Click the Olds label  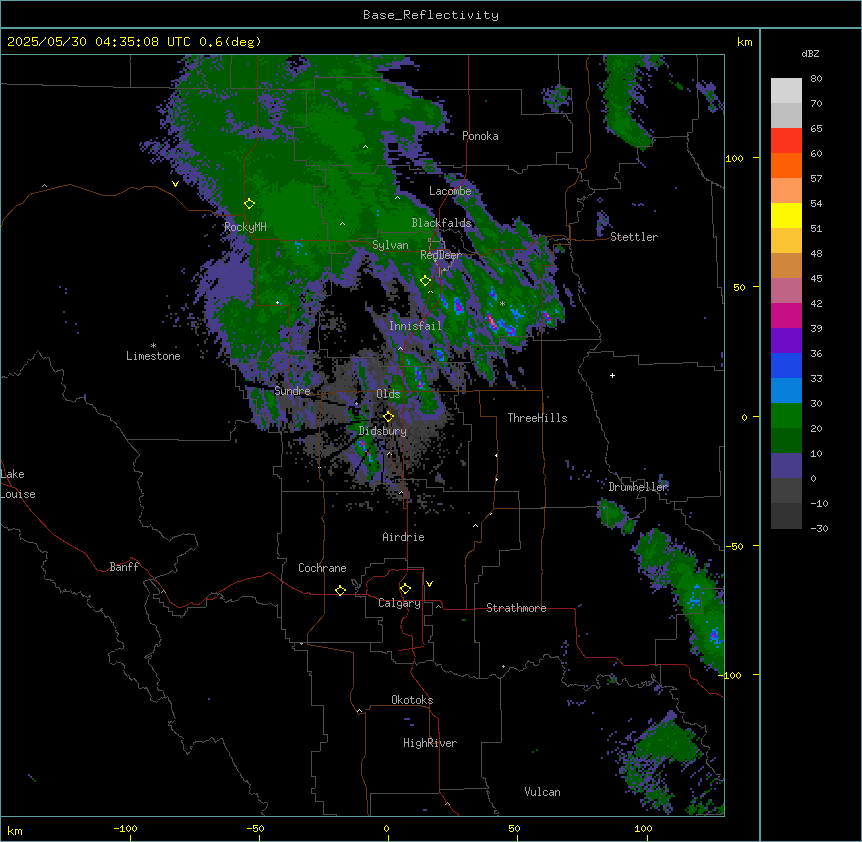(388, 394)
